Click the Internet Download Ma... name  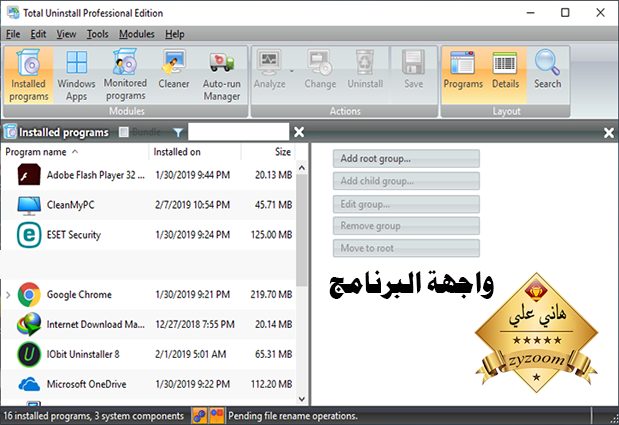tap(96, 324)
